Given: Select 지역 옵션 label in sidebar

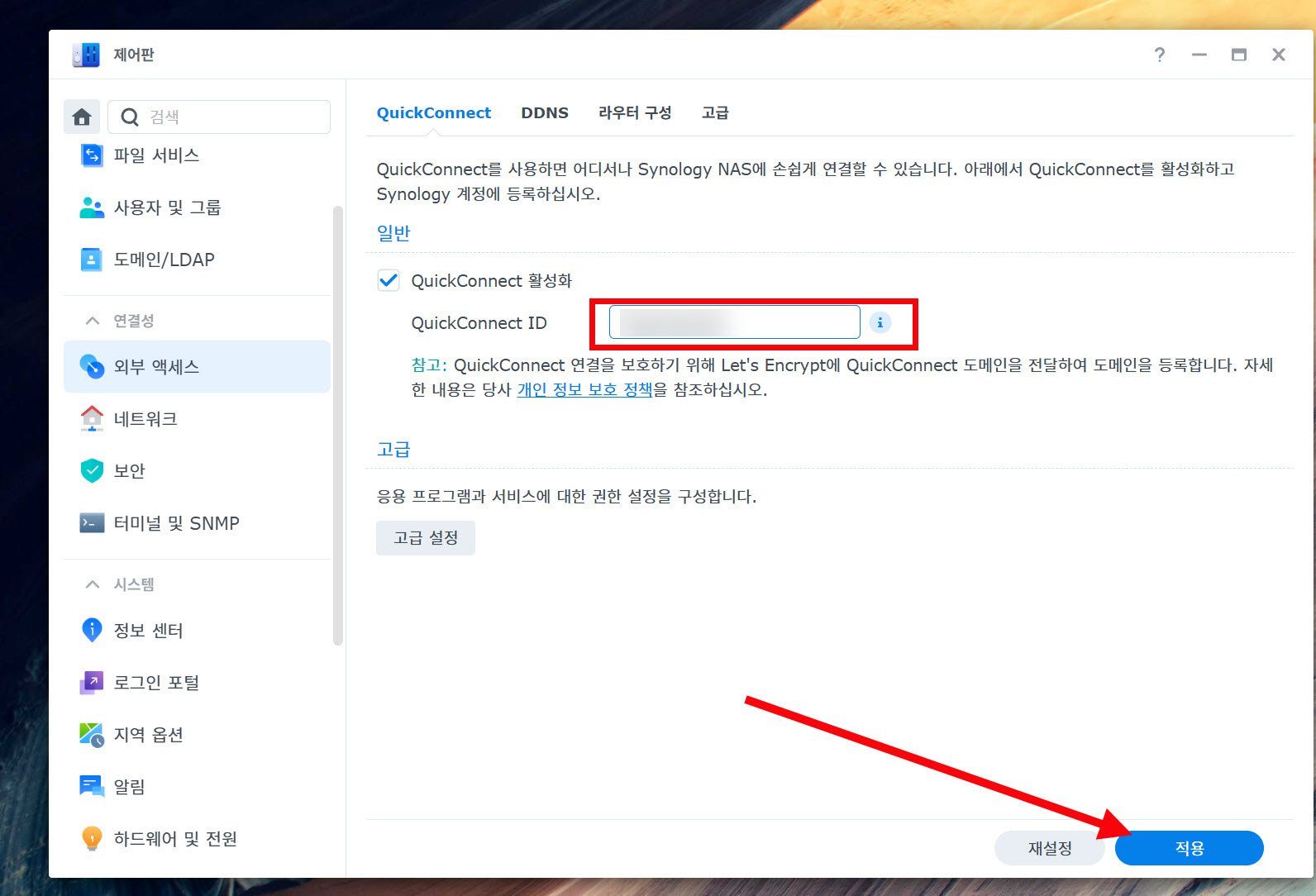Looking at the screenshot, I should (x=148, y=735).
